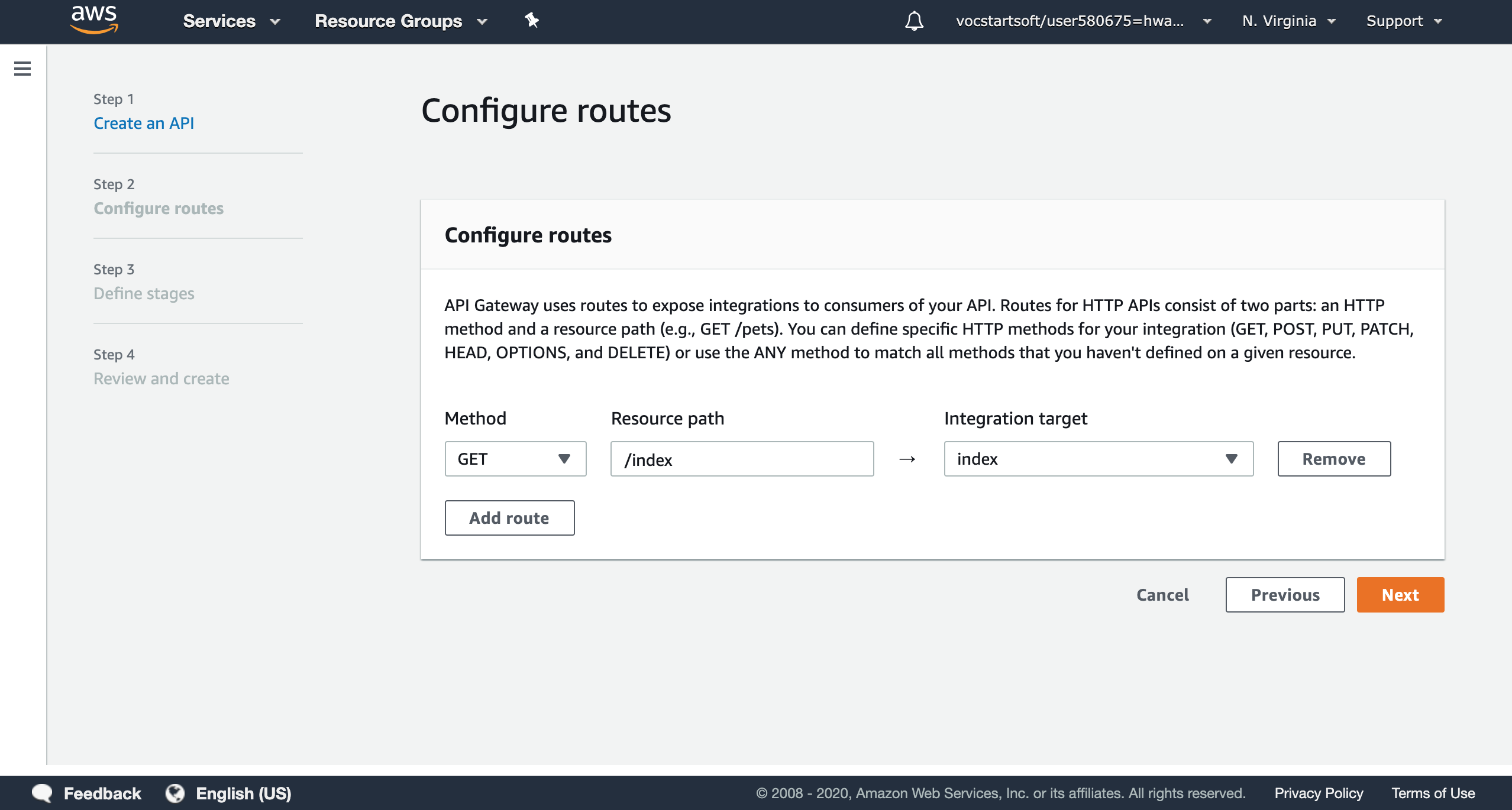The height and width of the screenshot is (810, 1512).
Task: Open the hamburger side navigation menu
Action: pos(22,69)
